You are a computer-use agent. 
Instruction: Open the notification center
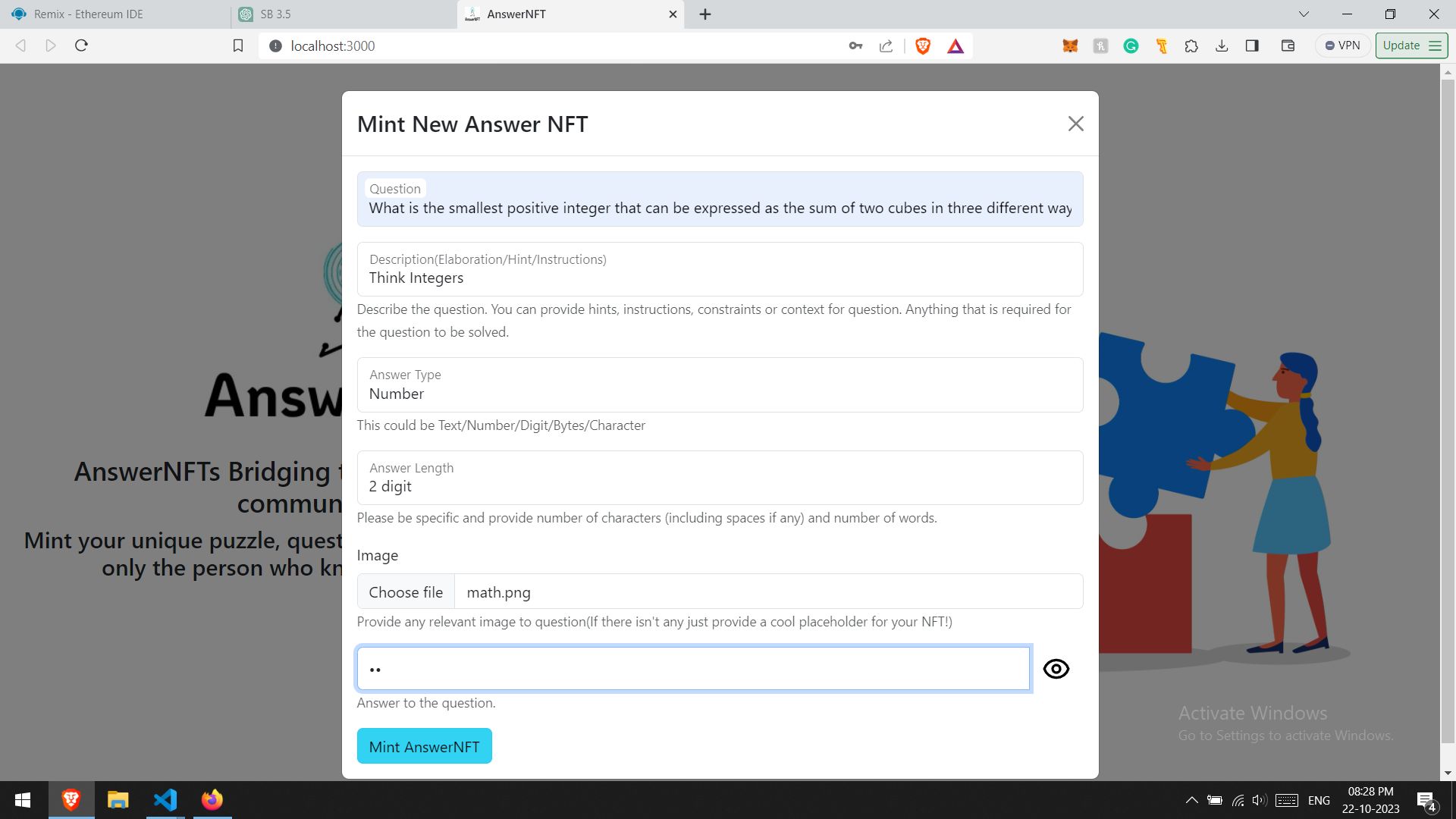pos(1426,800)
